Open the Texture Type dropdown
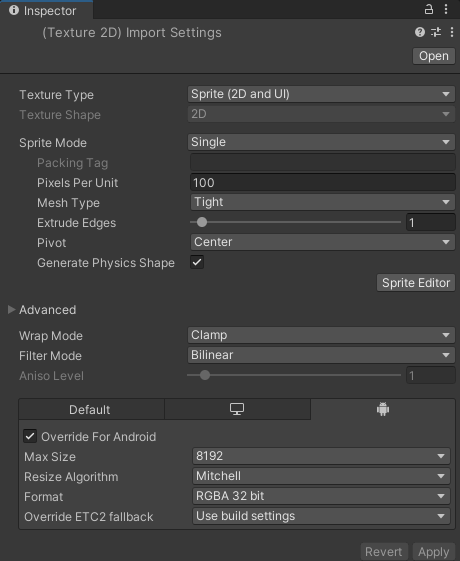Screen dimensions: 460x561 321,94
